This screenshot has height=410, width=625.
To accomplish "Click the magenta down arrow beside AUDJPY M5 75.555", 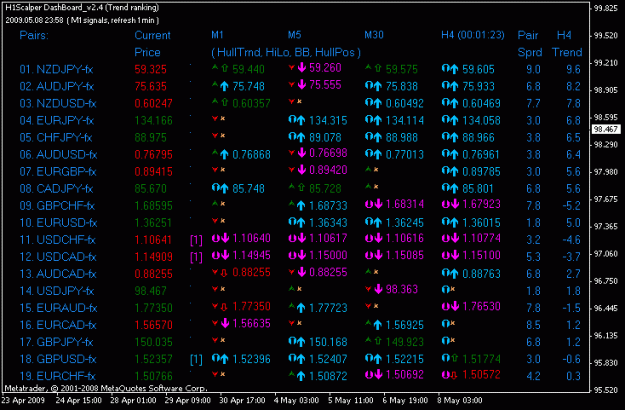I will click(x=302, y=84).
